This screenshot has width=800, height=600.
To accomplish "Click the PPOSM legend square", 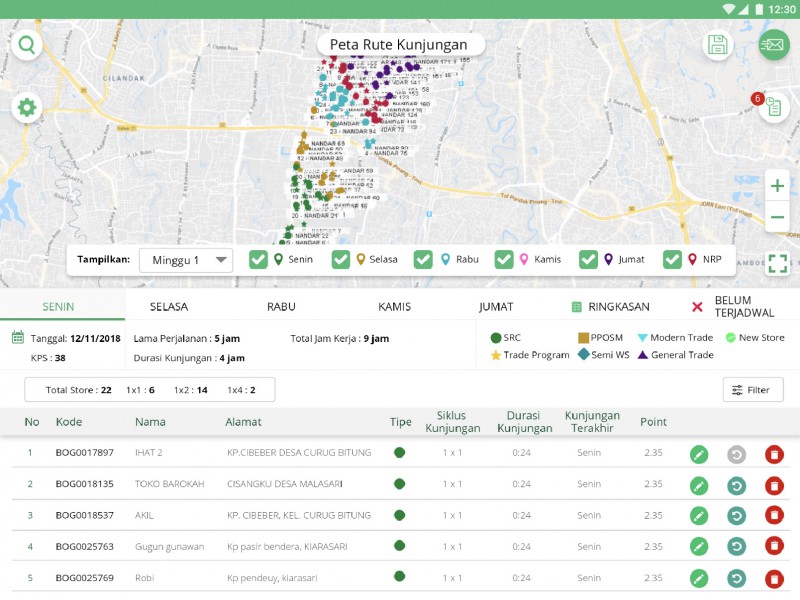I will tap(583, 338).
